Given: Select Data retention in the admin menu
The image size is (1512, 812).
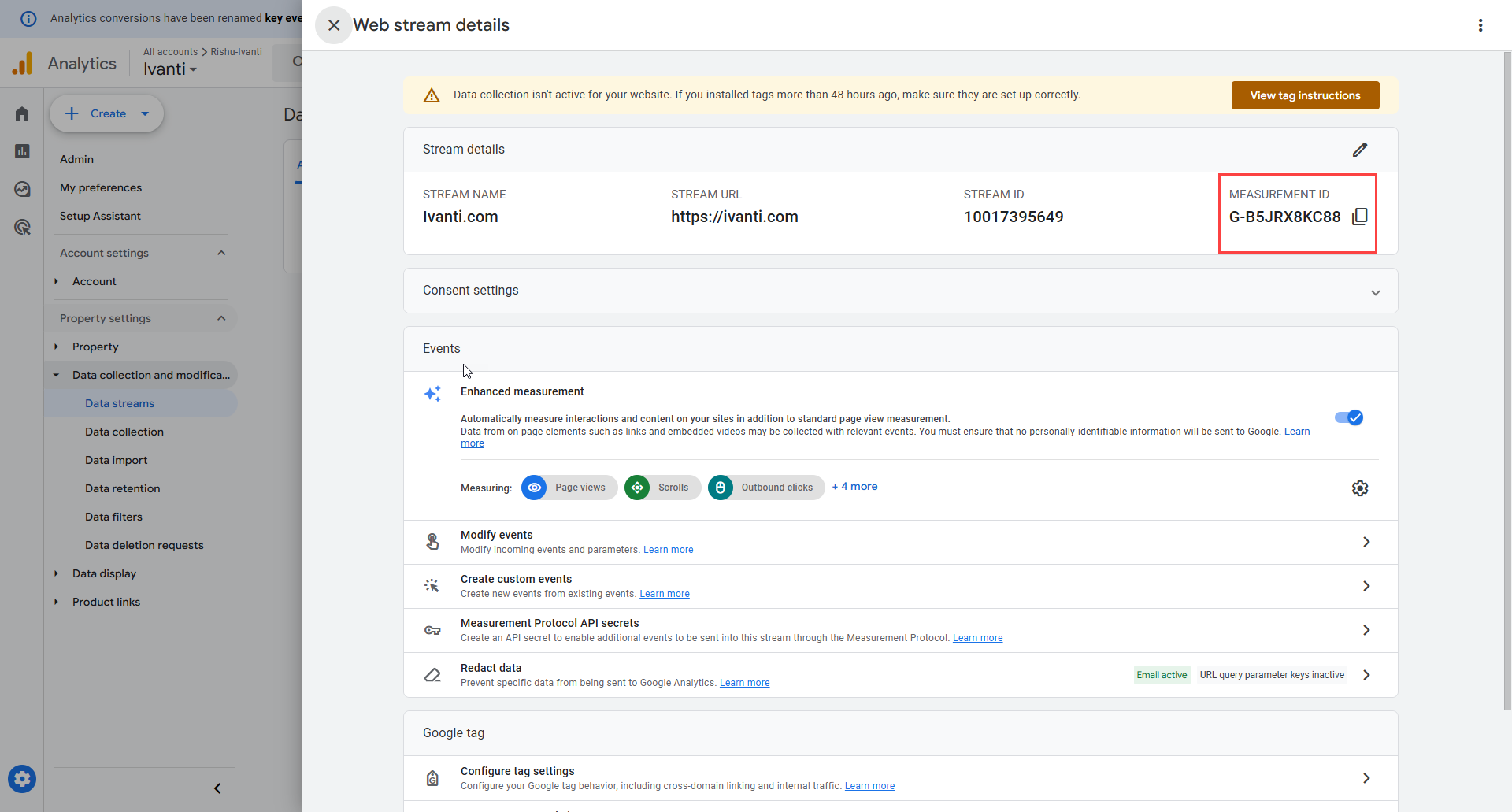Looking at the screenshot, I should coord(123,488).
